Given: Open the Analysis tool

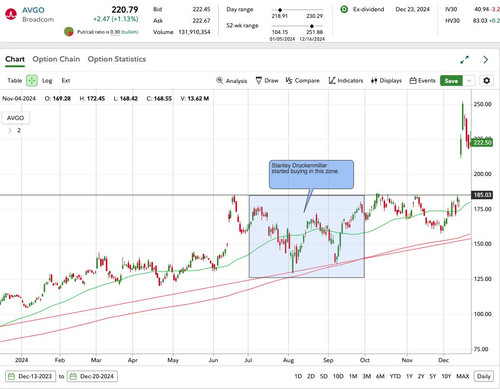Looking at the screenshot, I should [x=232, y=81].
